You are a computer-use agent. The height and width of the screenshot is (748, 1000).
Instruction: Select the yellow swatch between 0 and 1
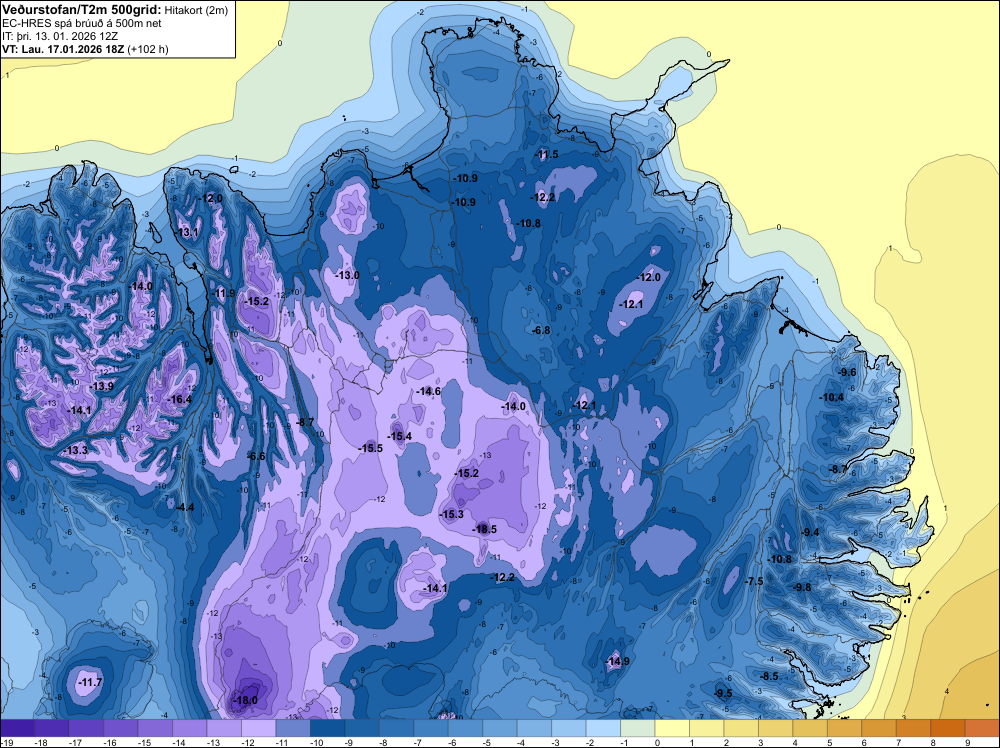pyautogui.click(x=672, y=728)
